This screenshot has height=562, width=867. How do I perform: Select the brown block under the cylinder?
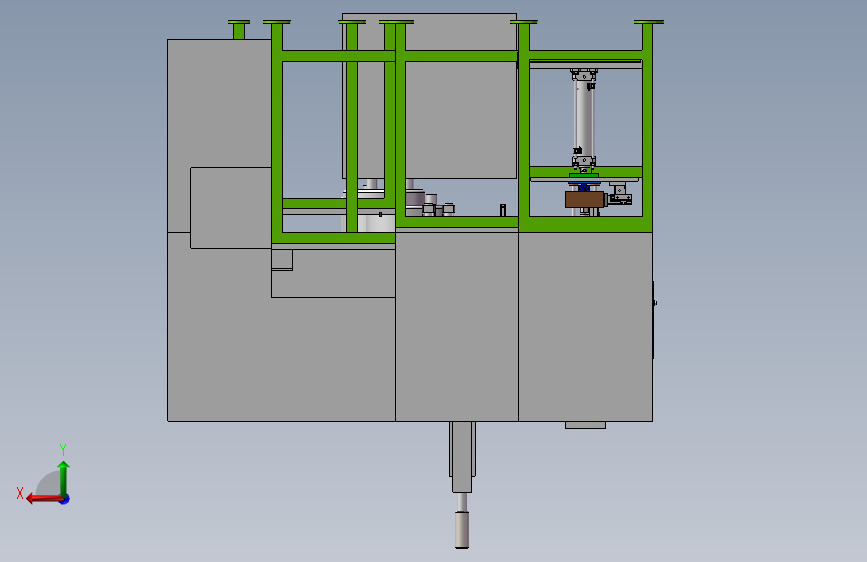coord(584,199)
